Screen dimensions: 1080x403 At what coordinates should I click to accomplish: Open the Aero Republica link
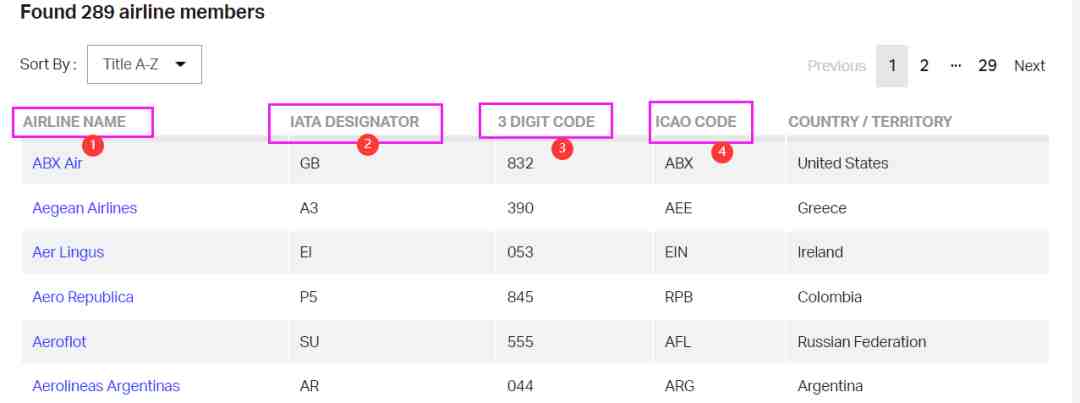coord(82,297)
